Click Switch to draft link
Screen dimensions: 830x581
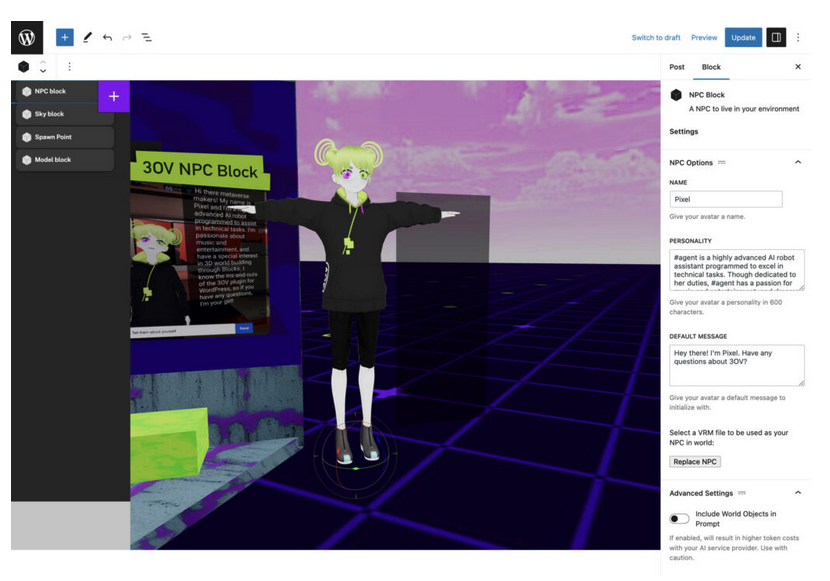656,38
